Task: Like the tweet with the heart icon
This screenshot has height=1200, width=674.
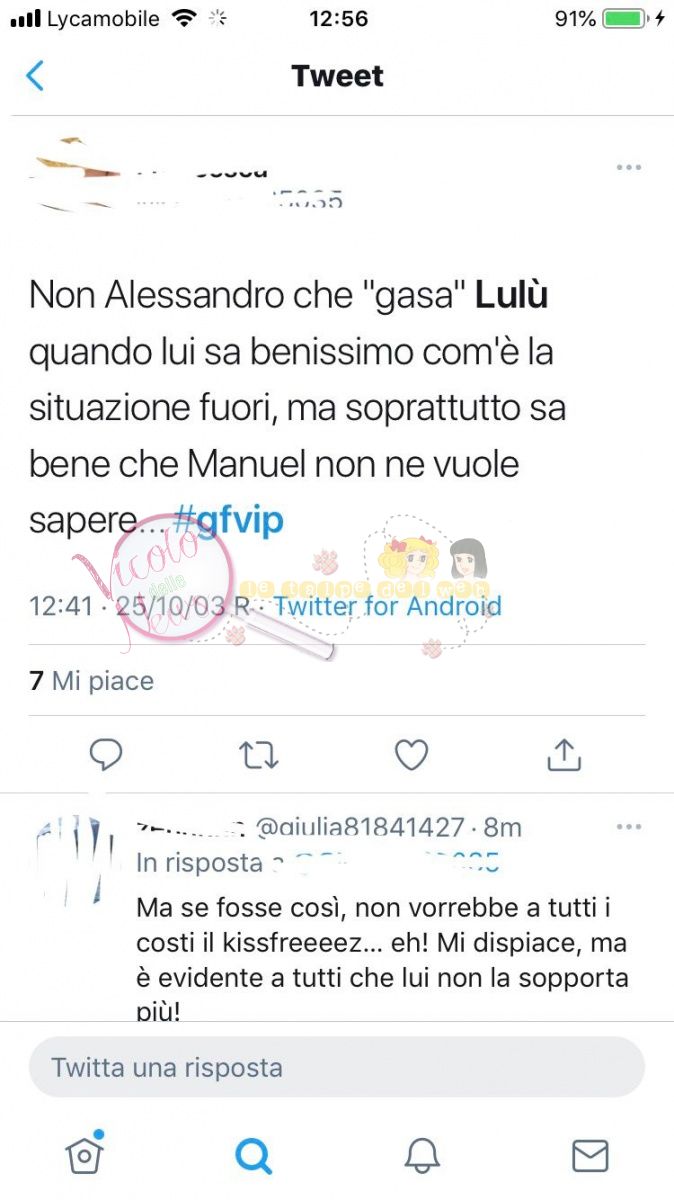Action: pos(411,755)
